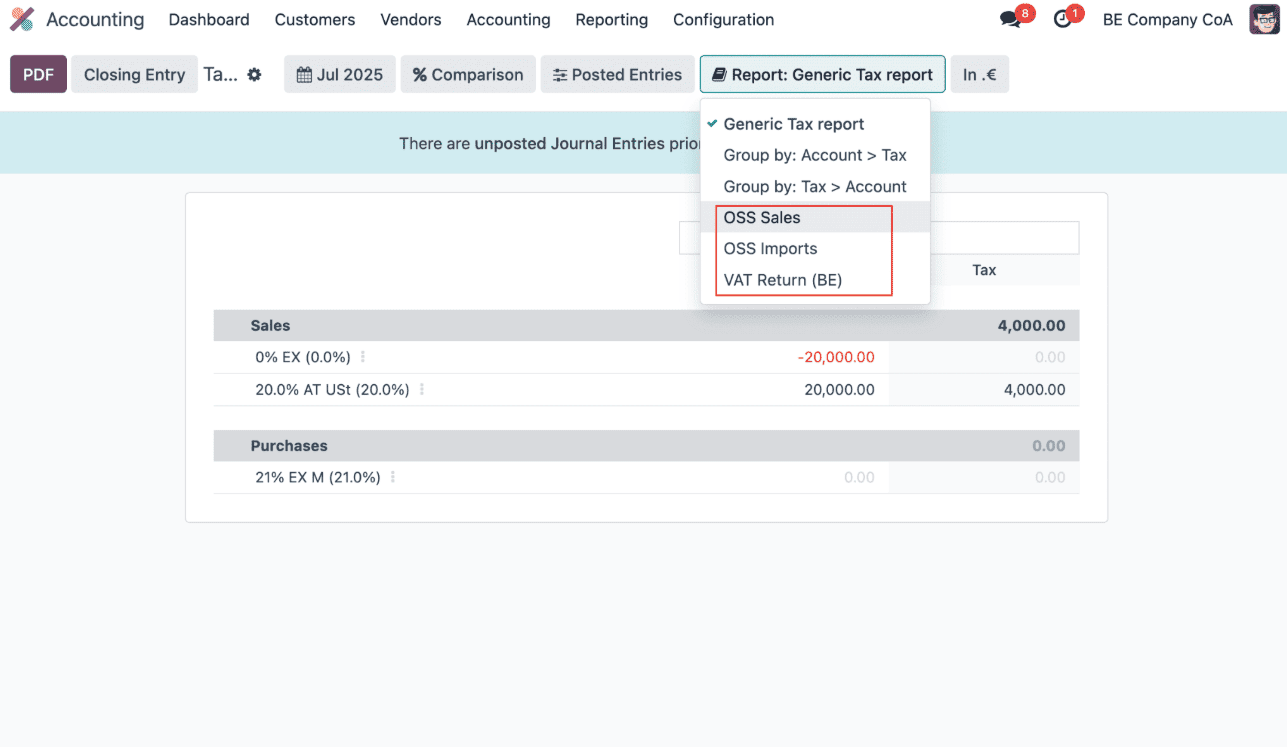Click the search field above the Tax column
This screenshot has height=747, width=1287.
pos(1000,237)
